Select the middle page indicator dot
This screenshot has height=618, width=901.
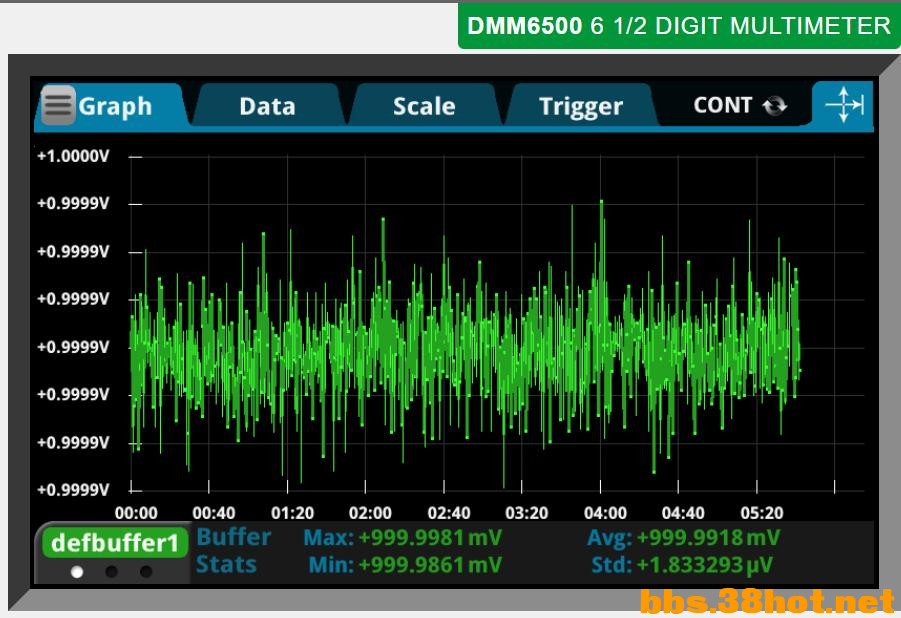coord(112,572)
